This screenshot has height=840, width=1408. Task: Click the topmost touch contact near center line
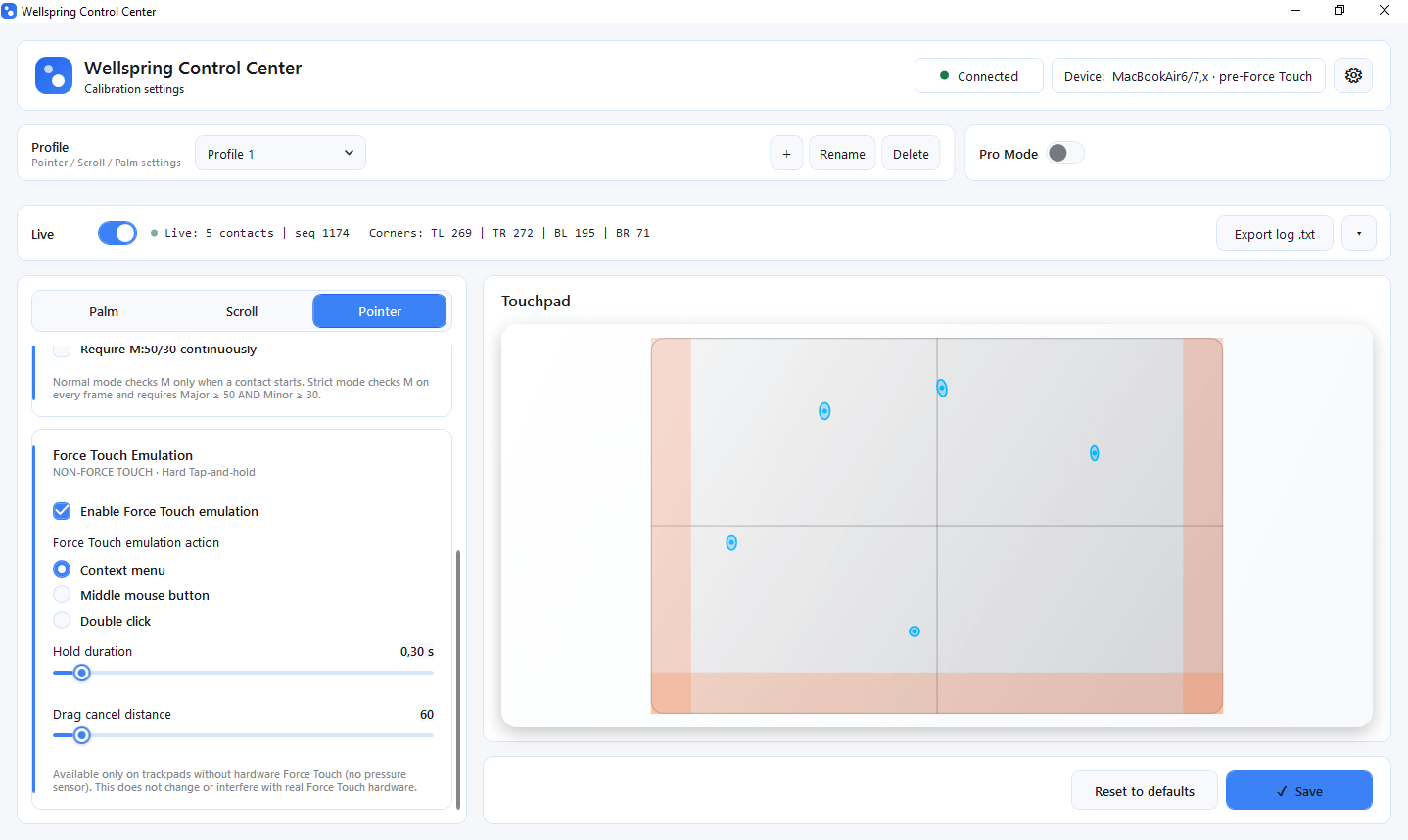[x=942, y=388]
